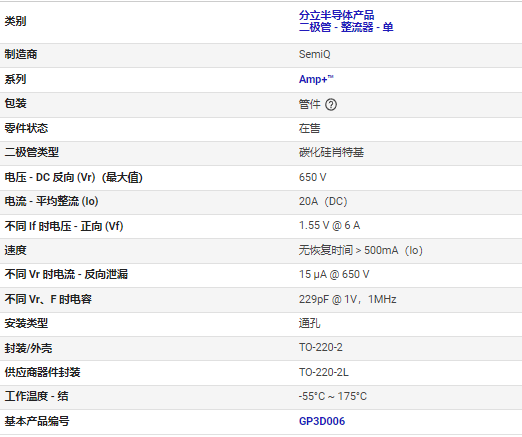
Task: Select the 碳化硅肖特基 diode type value
Action: tap(331, 152)
